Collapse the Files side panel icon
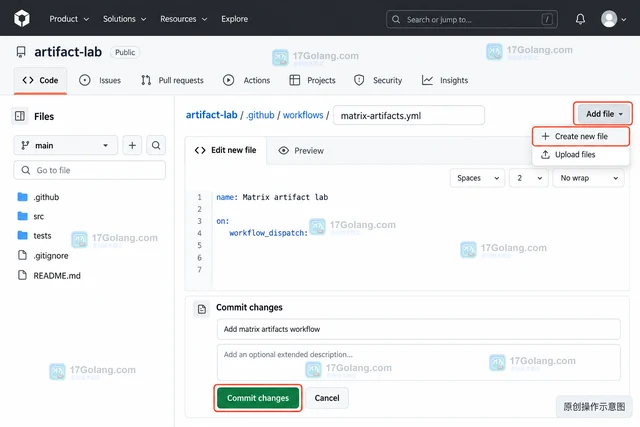Viewport: 640px width, 427px height. point(20,116)
